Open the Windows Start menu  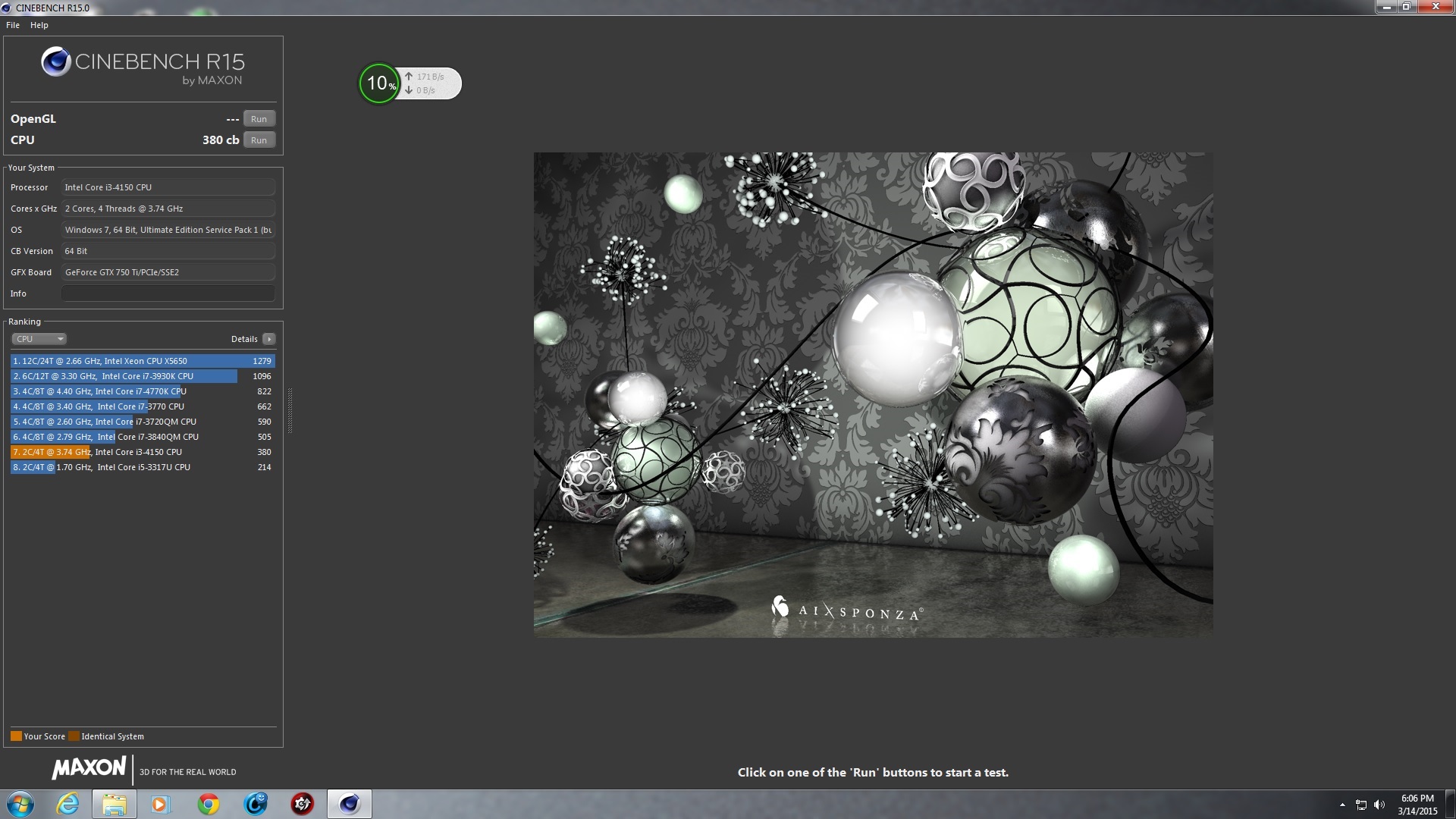(20, 804)
